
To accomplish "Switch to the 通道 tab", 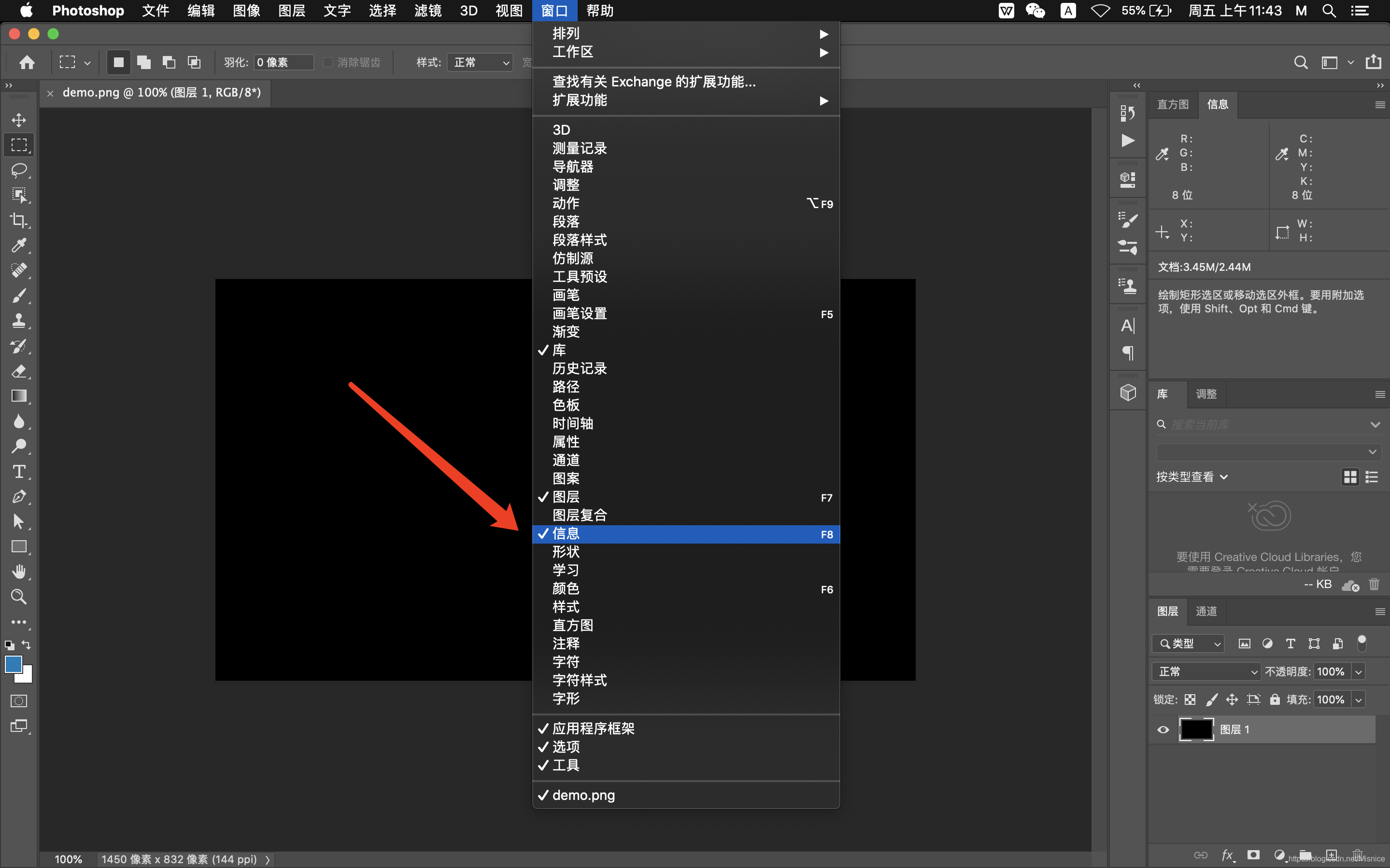I will (1206, 611).
